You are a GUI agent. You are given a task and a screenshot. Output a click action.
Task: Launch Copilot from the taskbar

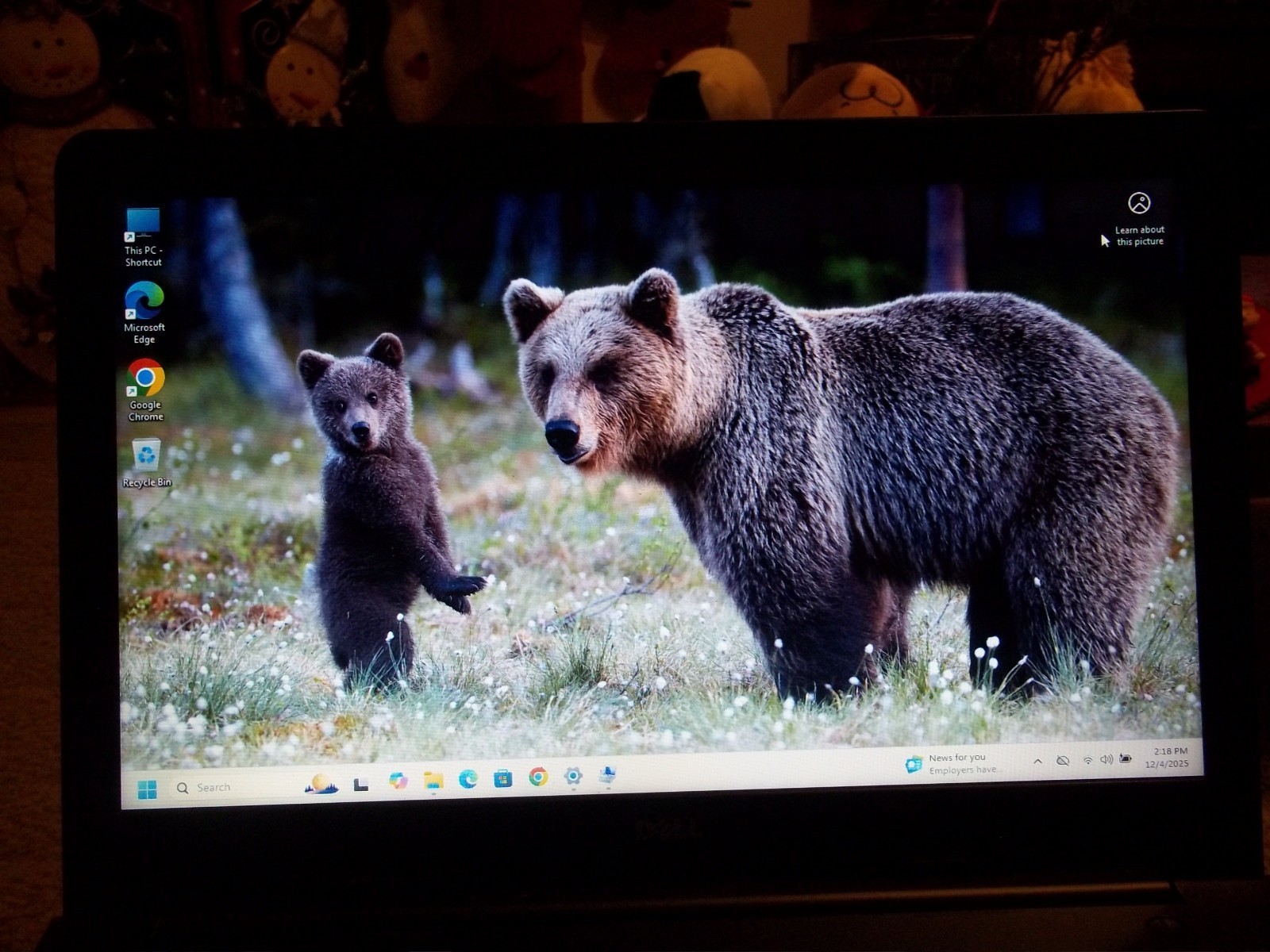click(x=398, y=781)
